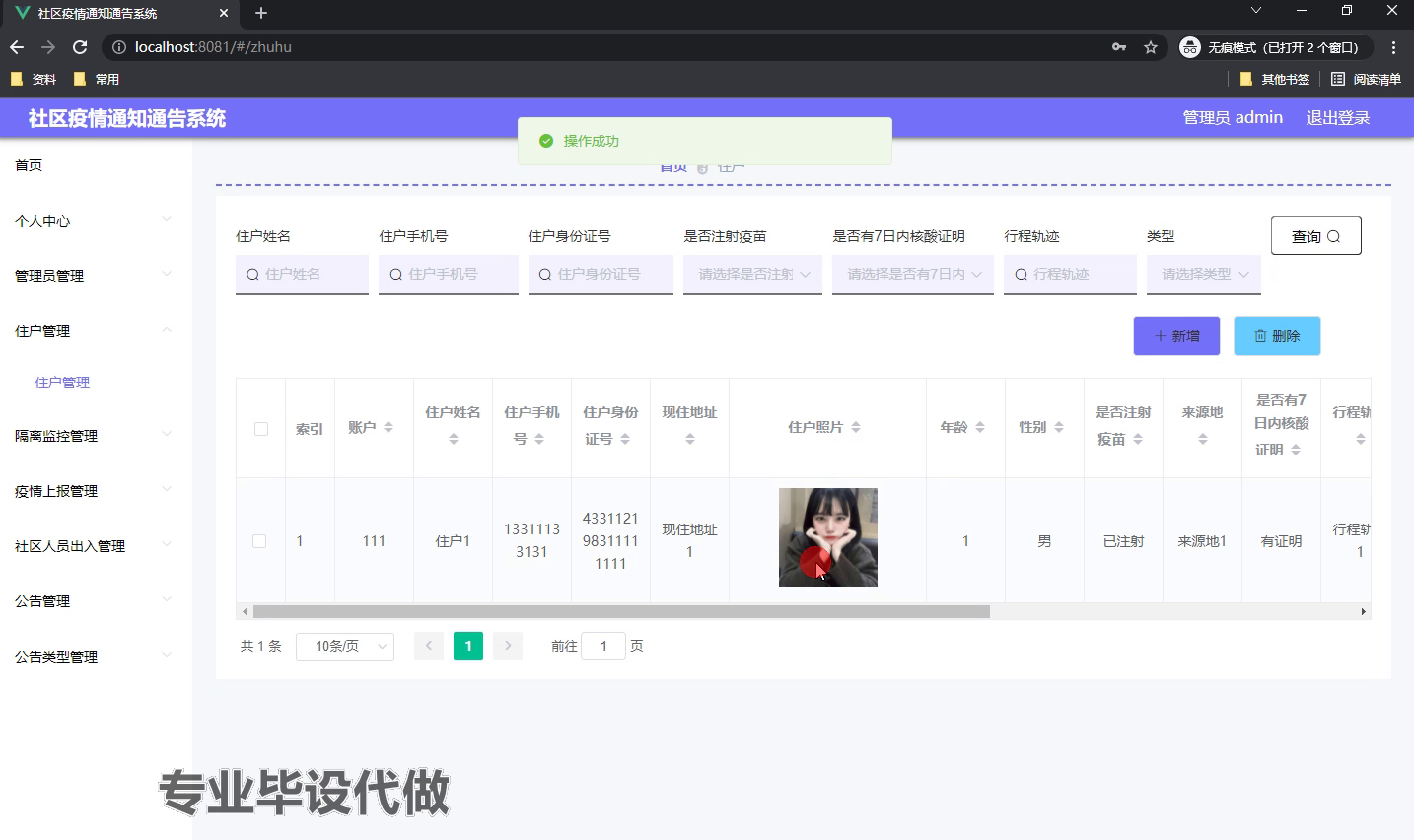Tick the select-all checkbox in table header

pos(261,429)
